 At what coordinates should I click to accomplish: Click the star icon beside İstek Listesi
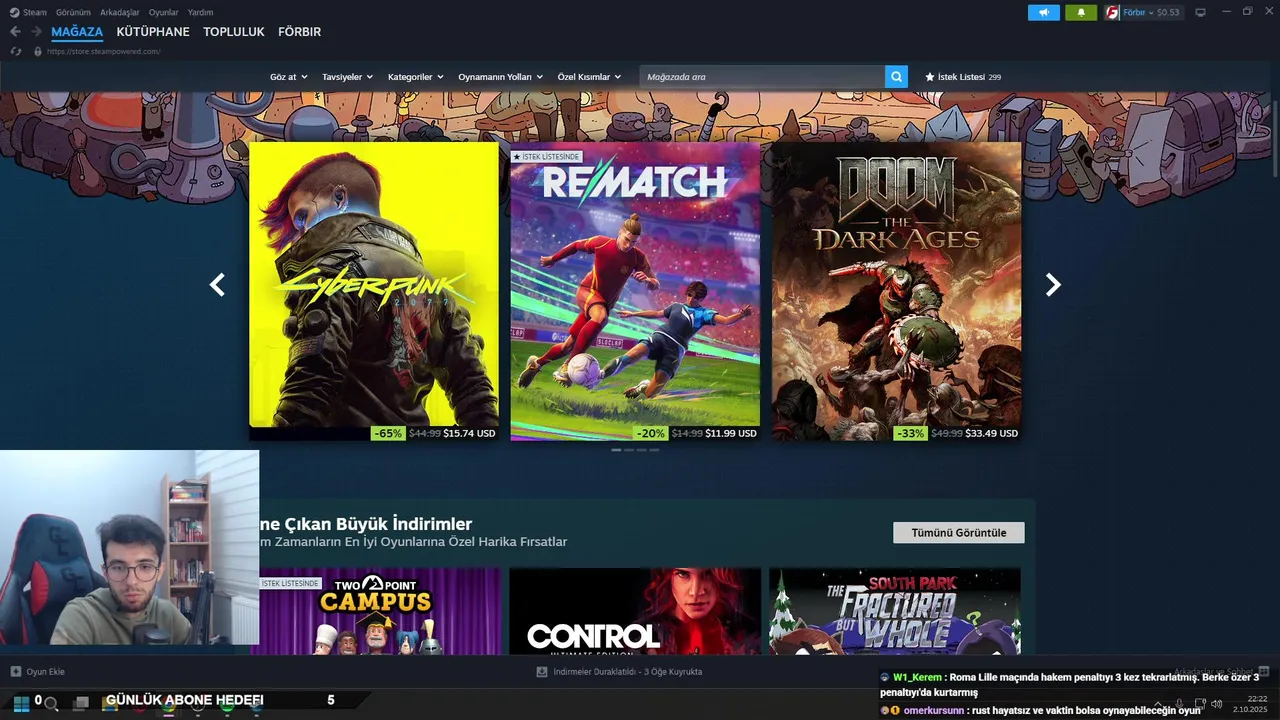pos(930,77)
